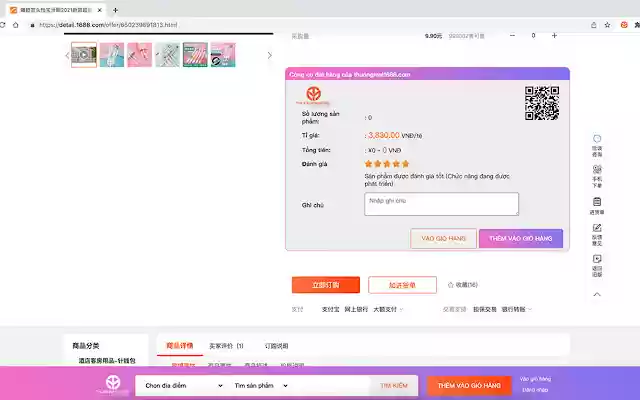This screenshot has height=400, width=640.
Task: Click the exchange rate value 3,830.00
Action: pyautogui.click(x=384, y=135)
